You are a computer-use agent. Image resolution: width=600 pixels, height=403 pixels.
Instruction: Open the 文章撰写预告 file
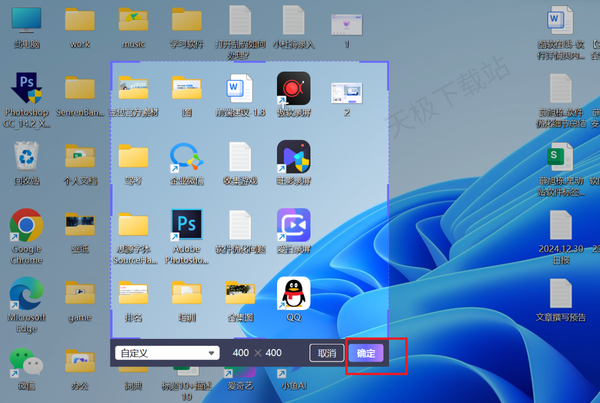pos(561,294)
